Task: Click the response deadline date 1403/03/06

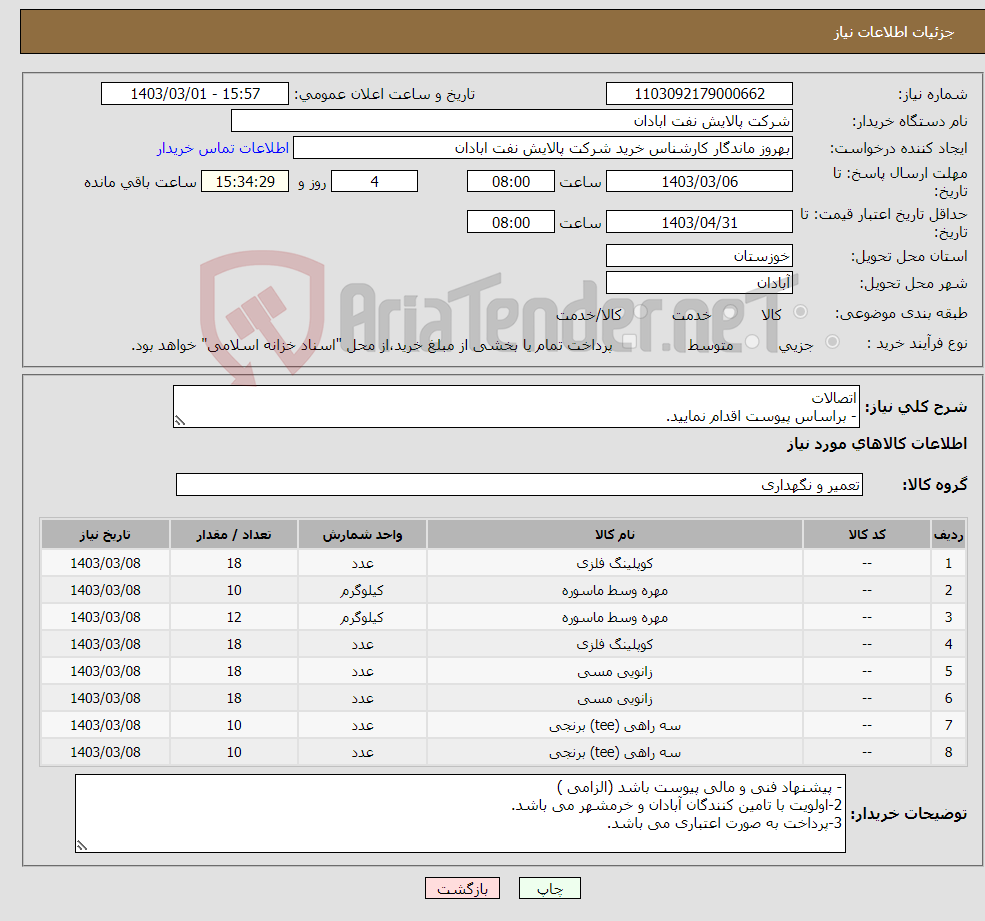Action: coord(699,182)
